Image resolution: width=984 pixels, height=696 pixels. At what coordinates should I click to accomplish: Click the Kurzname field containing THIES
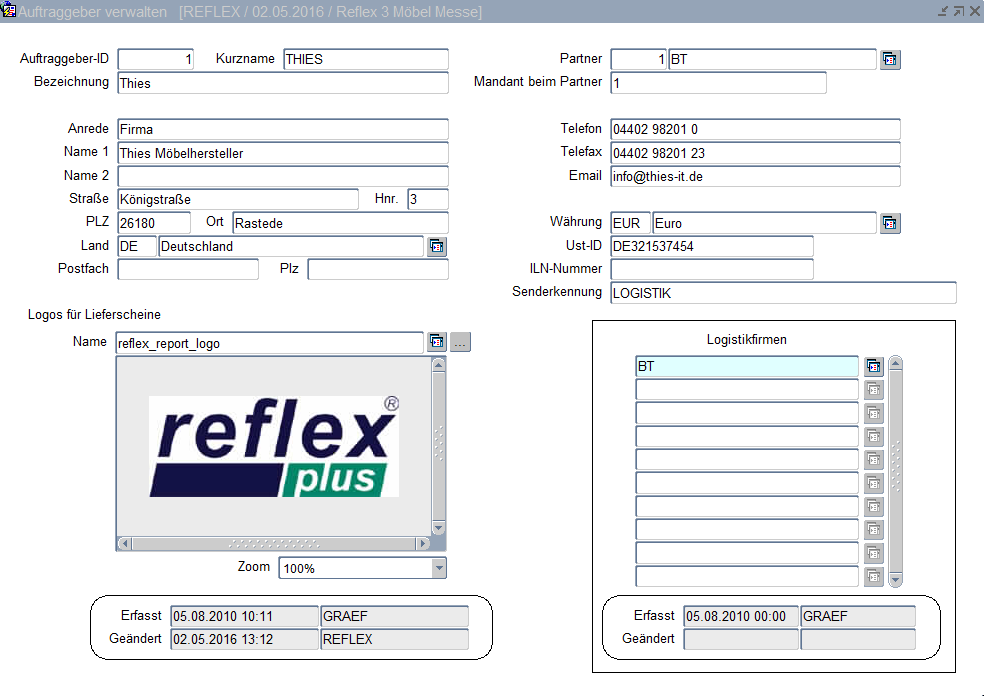(365, 60)
